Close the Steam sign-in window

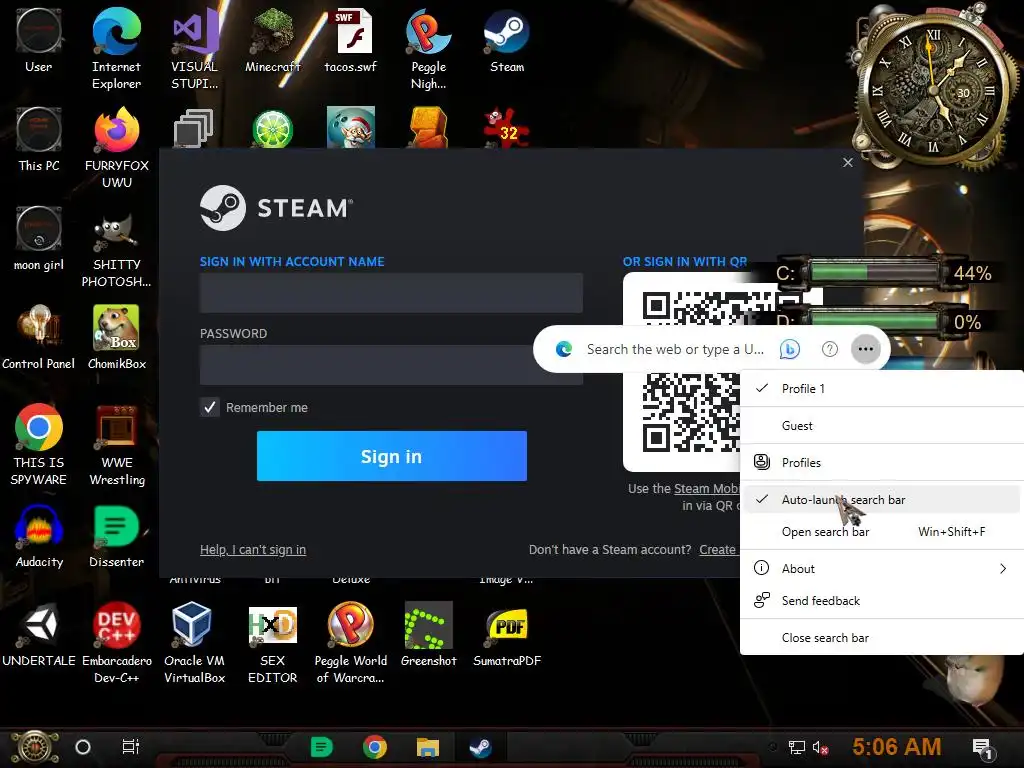pos(848,163)
